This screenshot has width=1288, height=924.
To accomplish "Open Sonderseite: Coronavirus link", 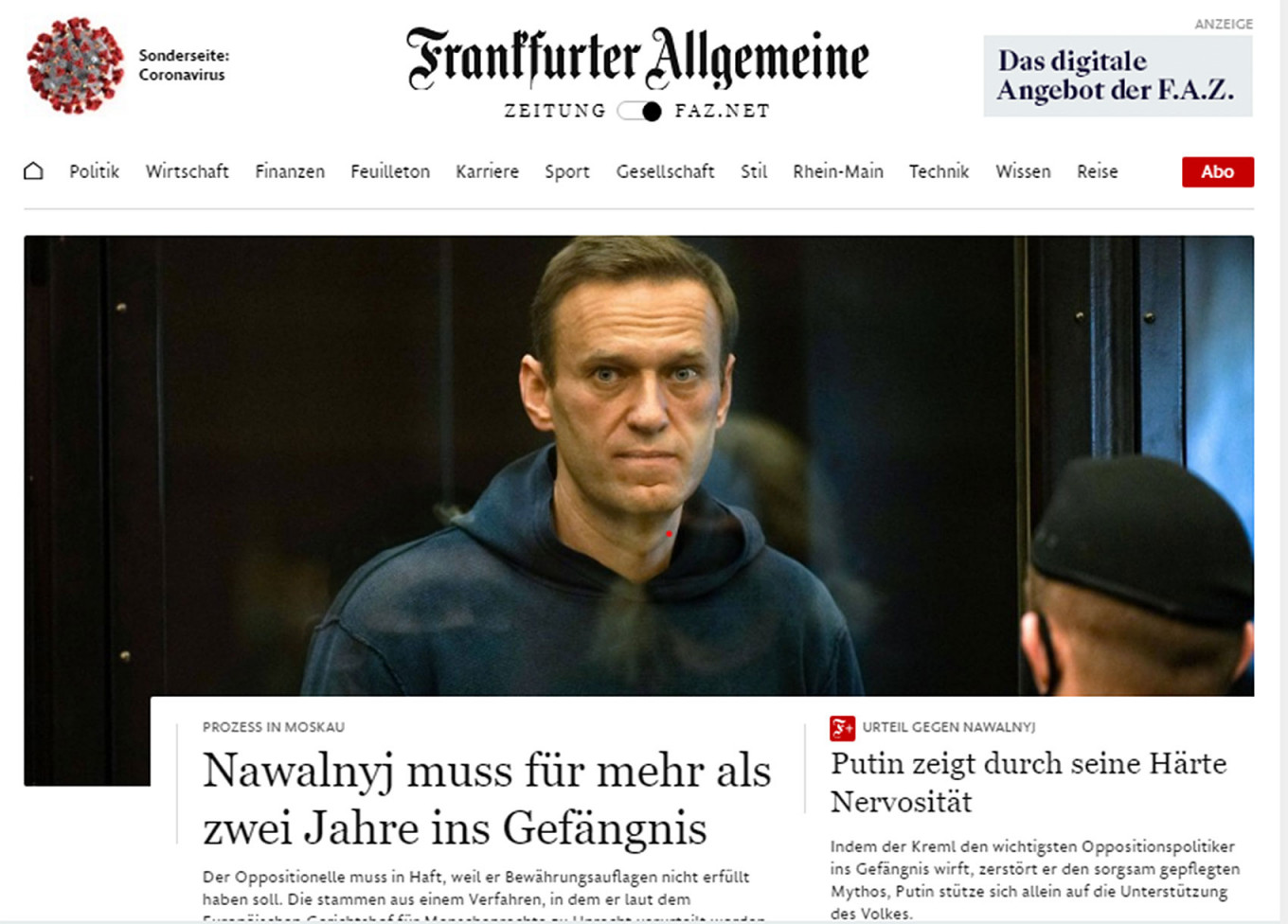I will tap(184, 65).
